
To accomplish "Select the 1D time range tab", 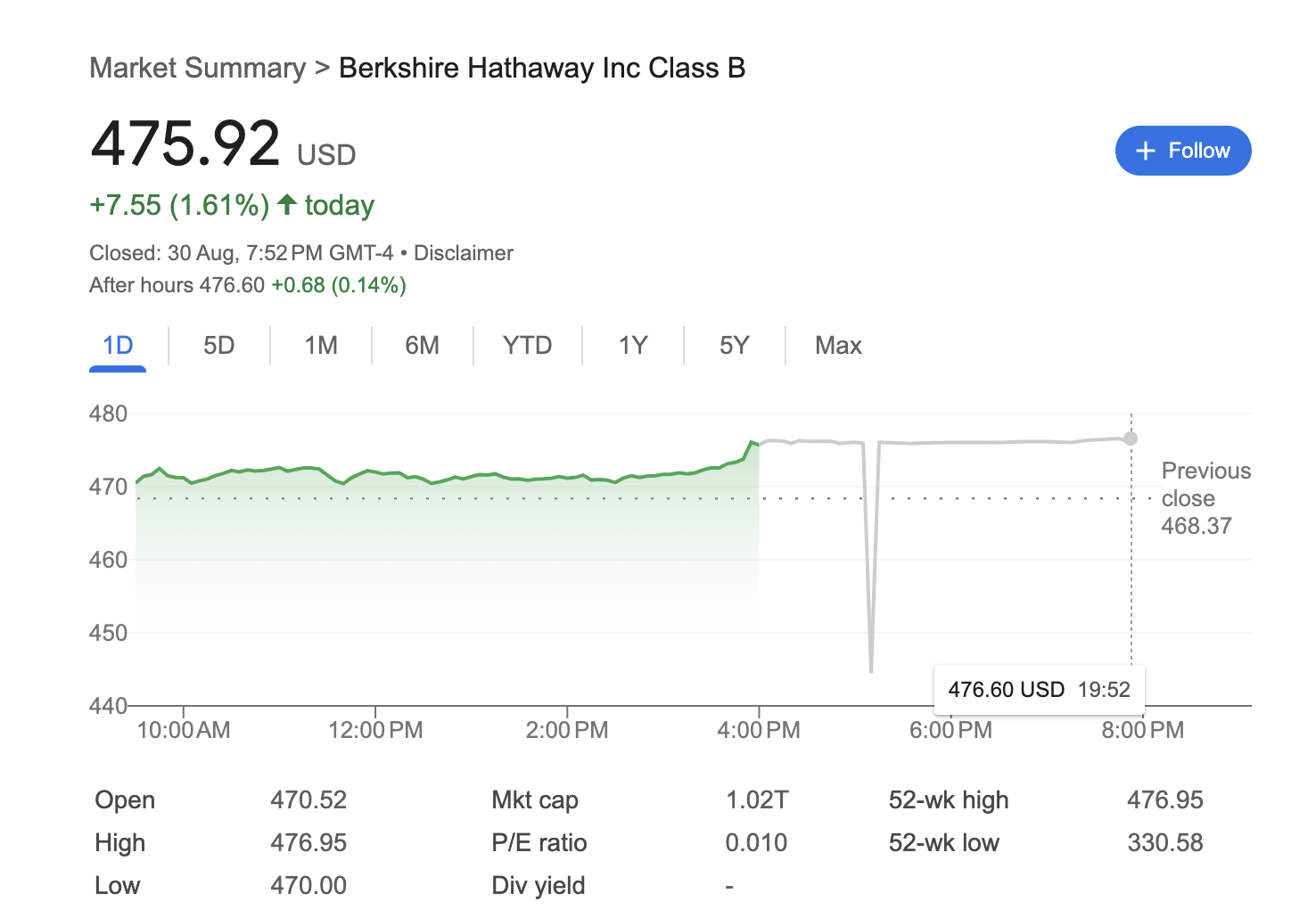I will tap(118, 346).
